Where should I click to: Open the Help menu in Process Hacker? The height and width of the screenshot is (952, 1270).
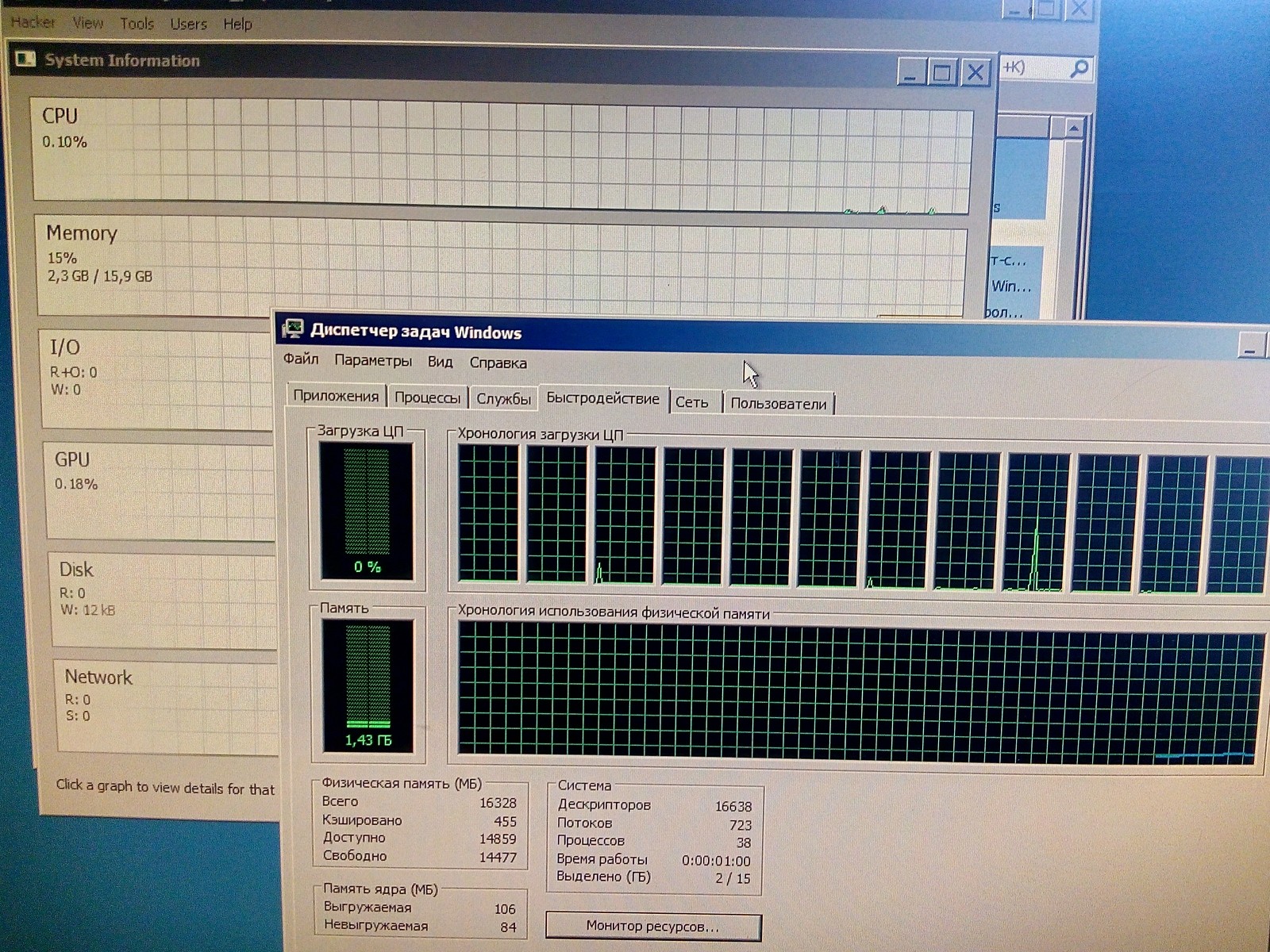237,25
